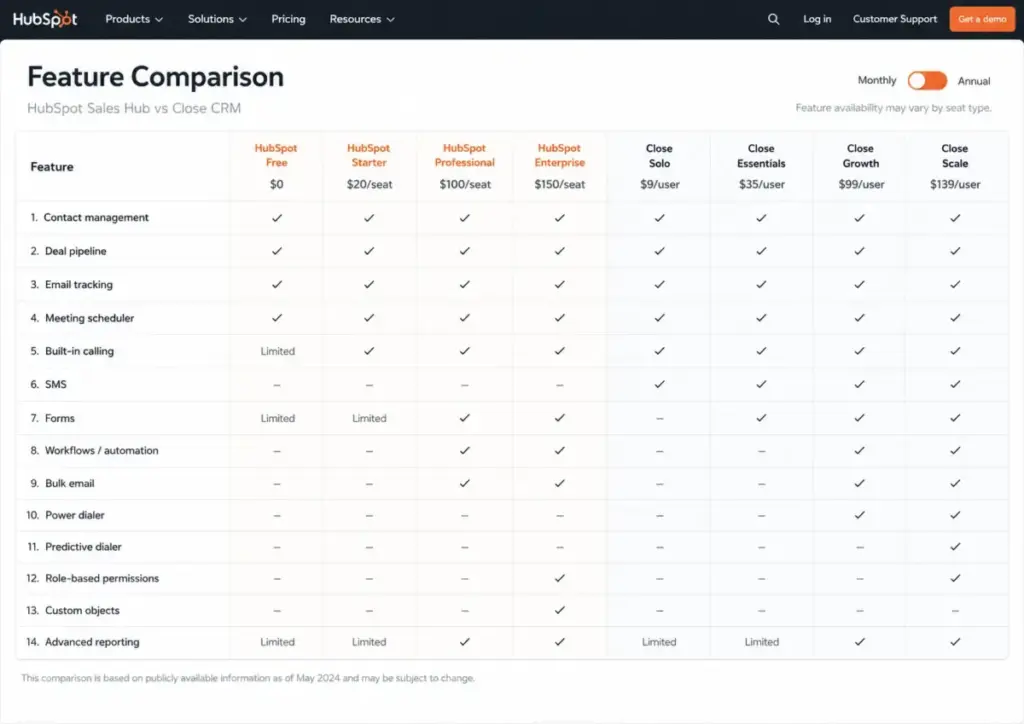Click the Log in link
The image size is (1024, 724).
(817, 19)
